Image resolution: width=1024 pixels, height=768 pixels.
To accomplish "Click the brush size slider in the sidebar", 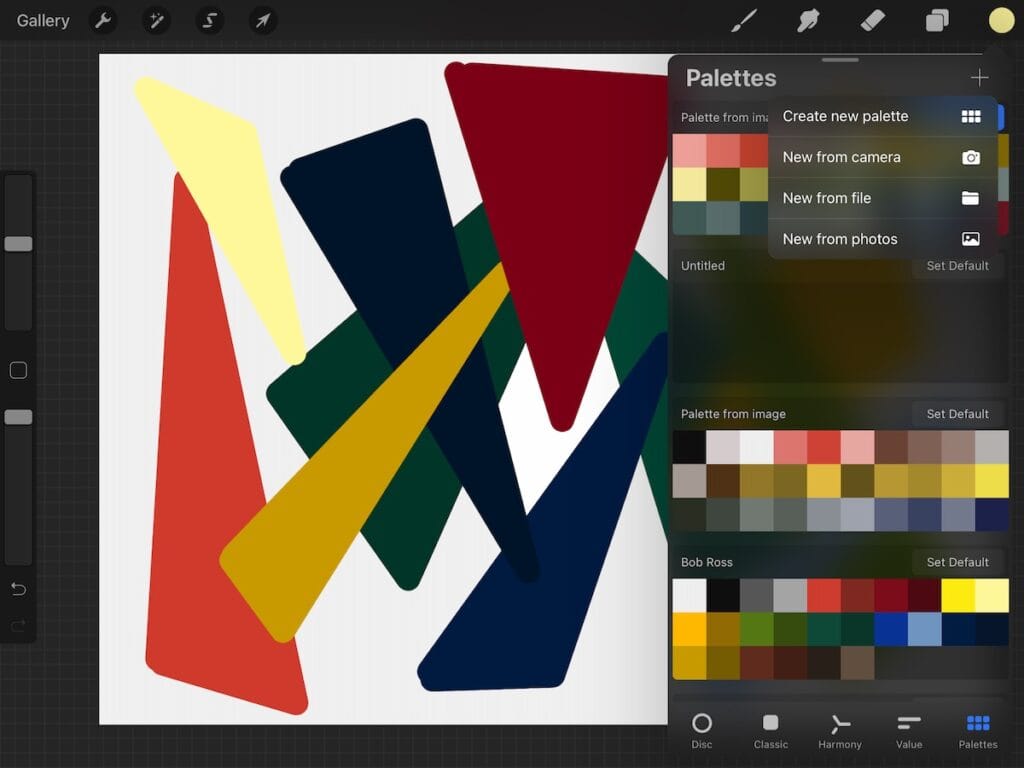I will [x=18, y=243].
